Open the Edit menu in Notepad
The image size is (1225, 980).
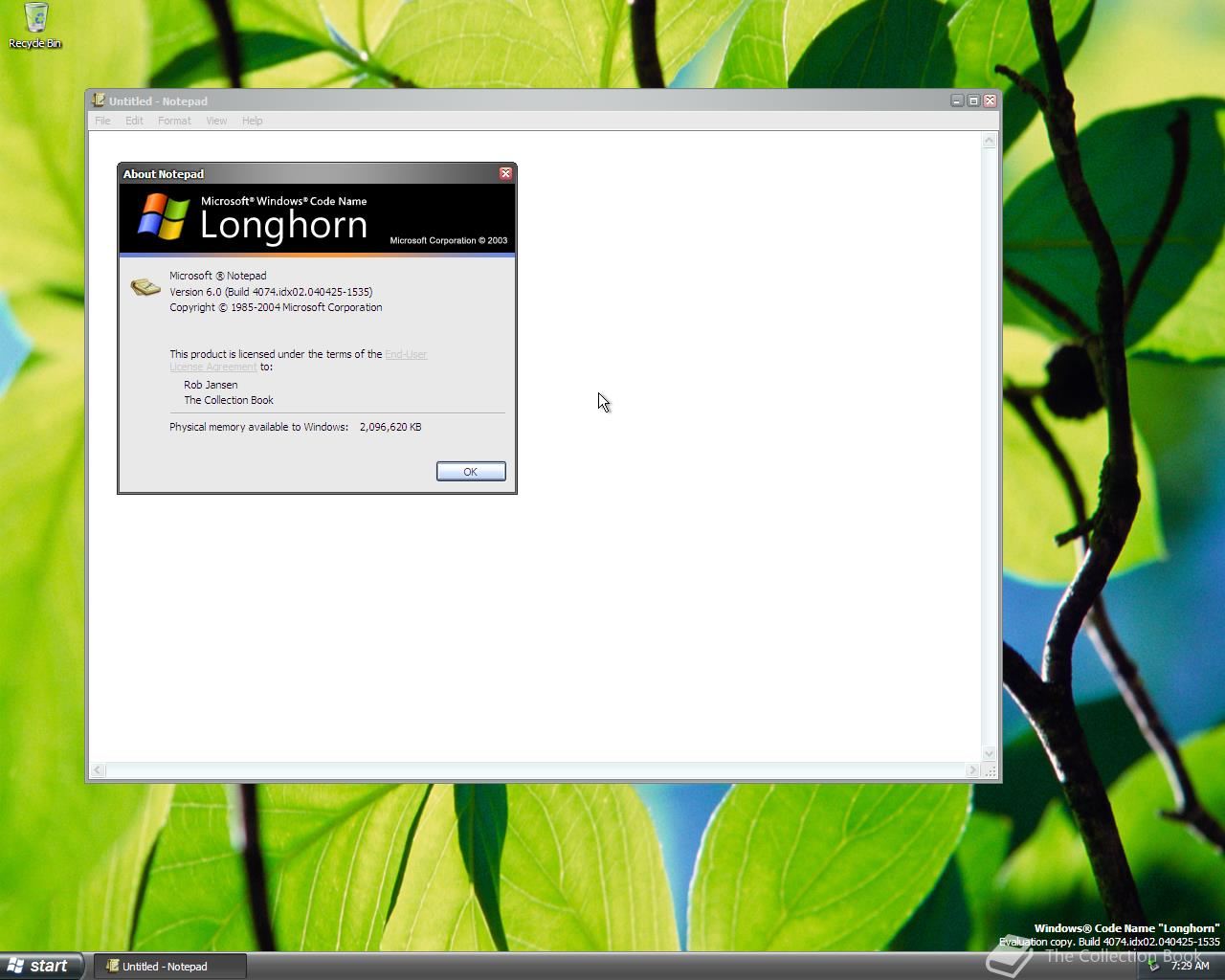134,121
